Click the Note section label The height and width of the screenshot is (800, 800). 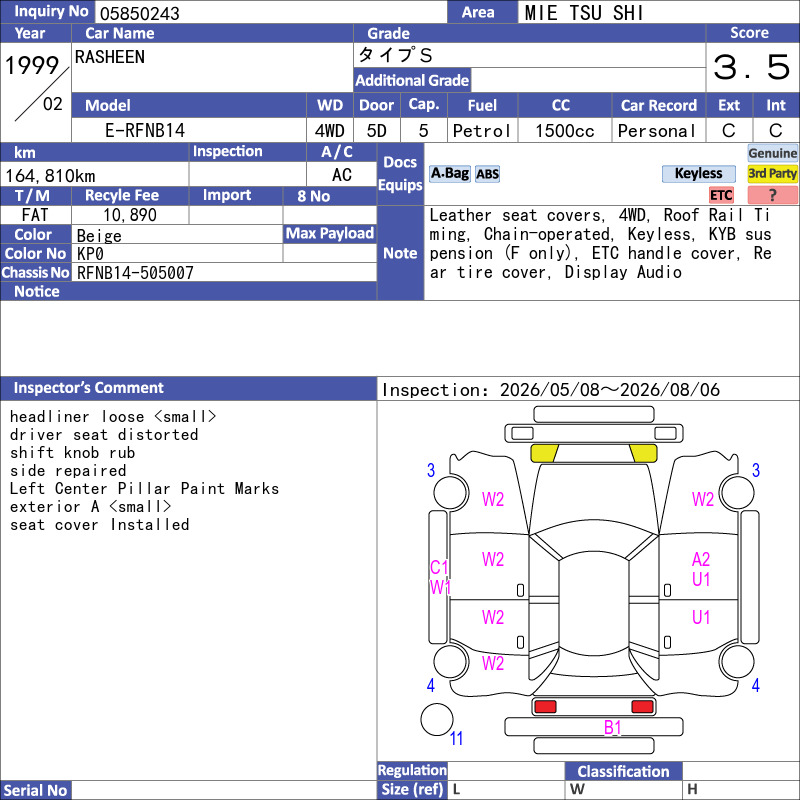[401, 254]
